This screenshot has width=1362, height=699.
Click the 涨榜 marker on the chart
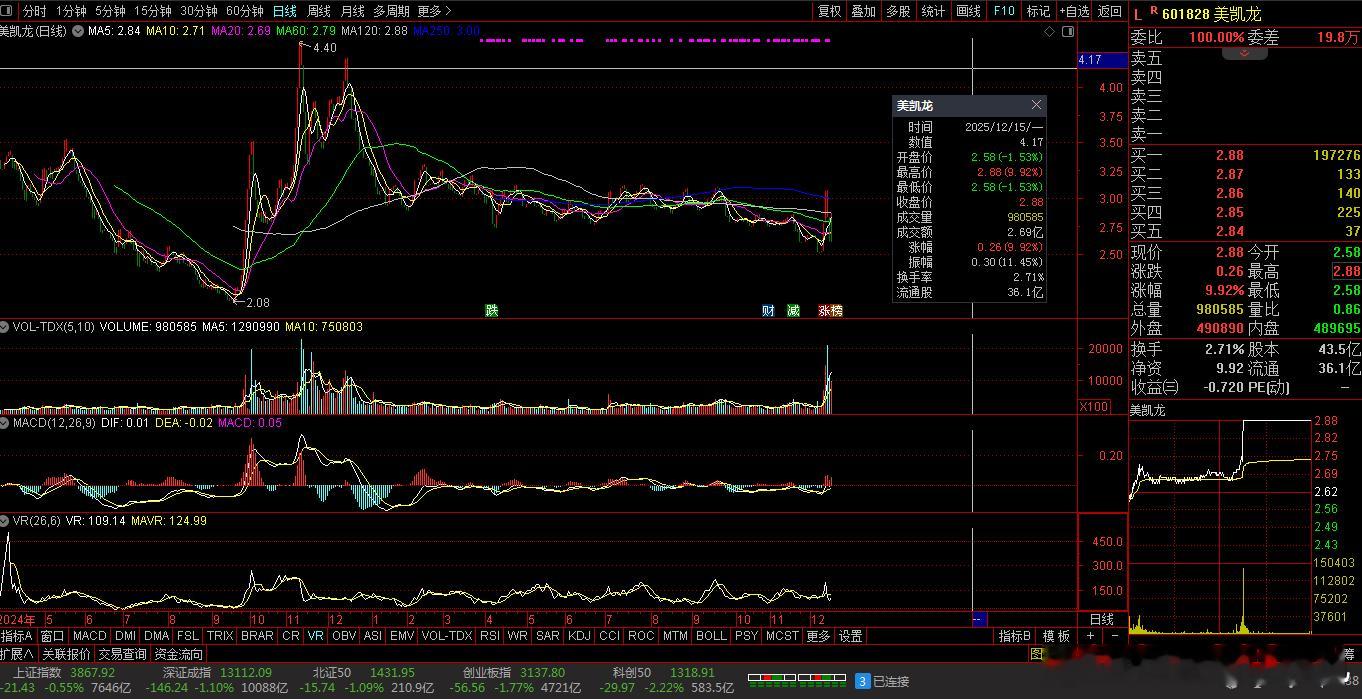(830, 311)
